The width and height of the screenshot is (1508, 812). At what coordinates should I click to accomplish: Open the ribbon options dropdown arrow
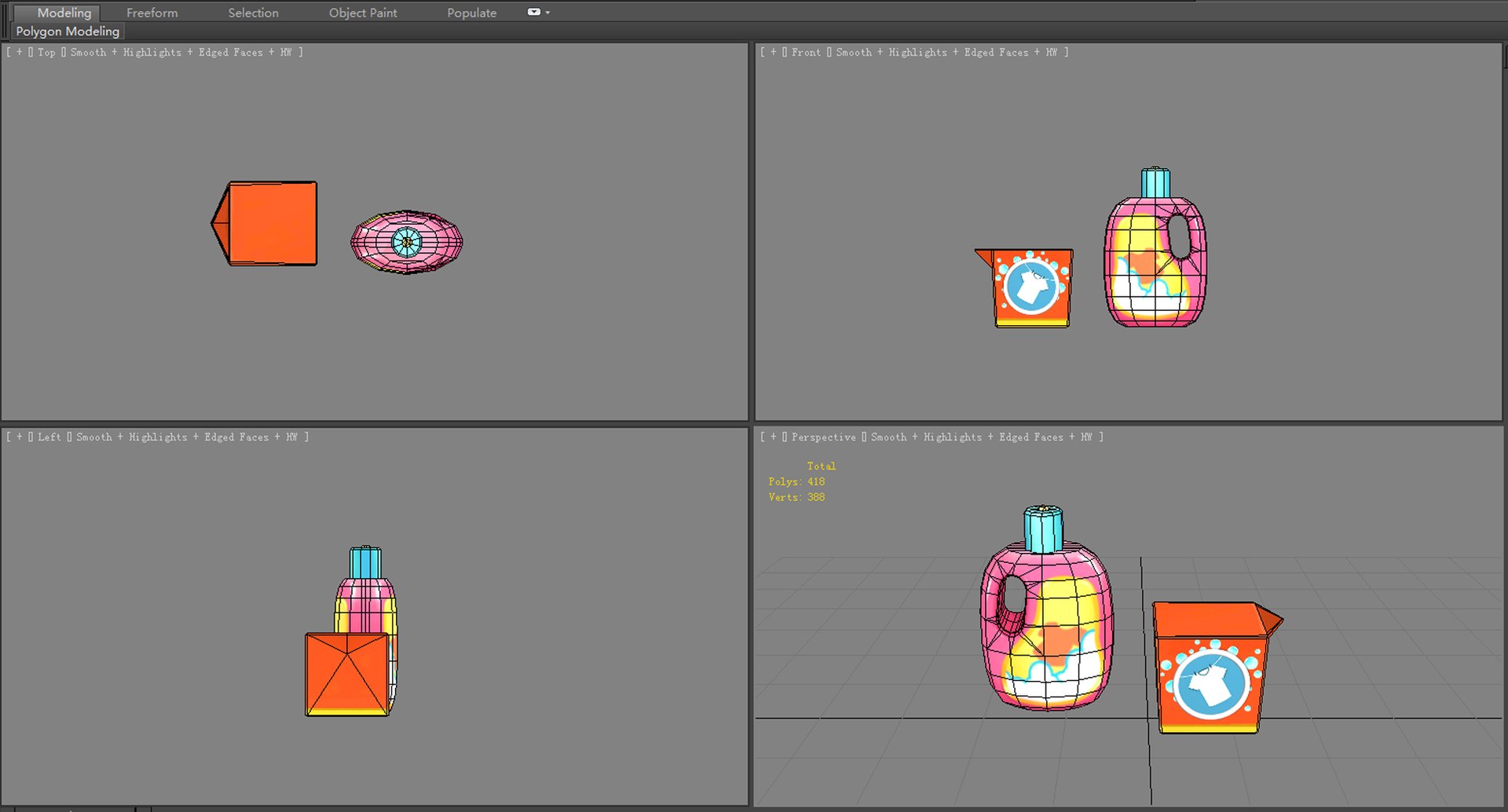[547, 13]
